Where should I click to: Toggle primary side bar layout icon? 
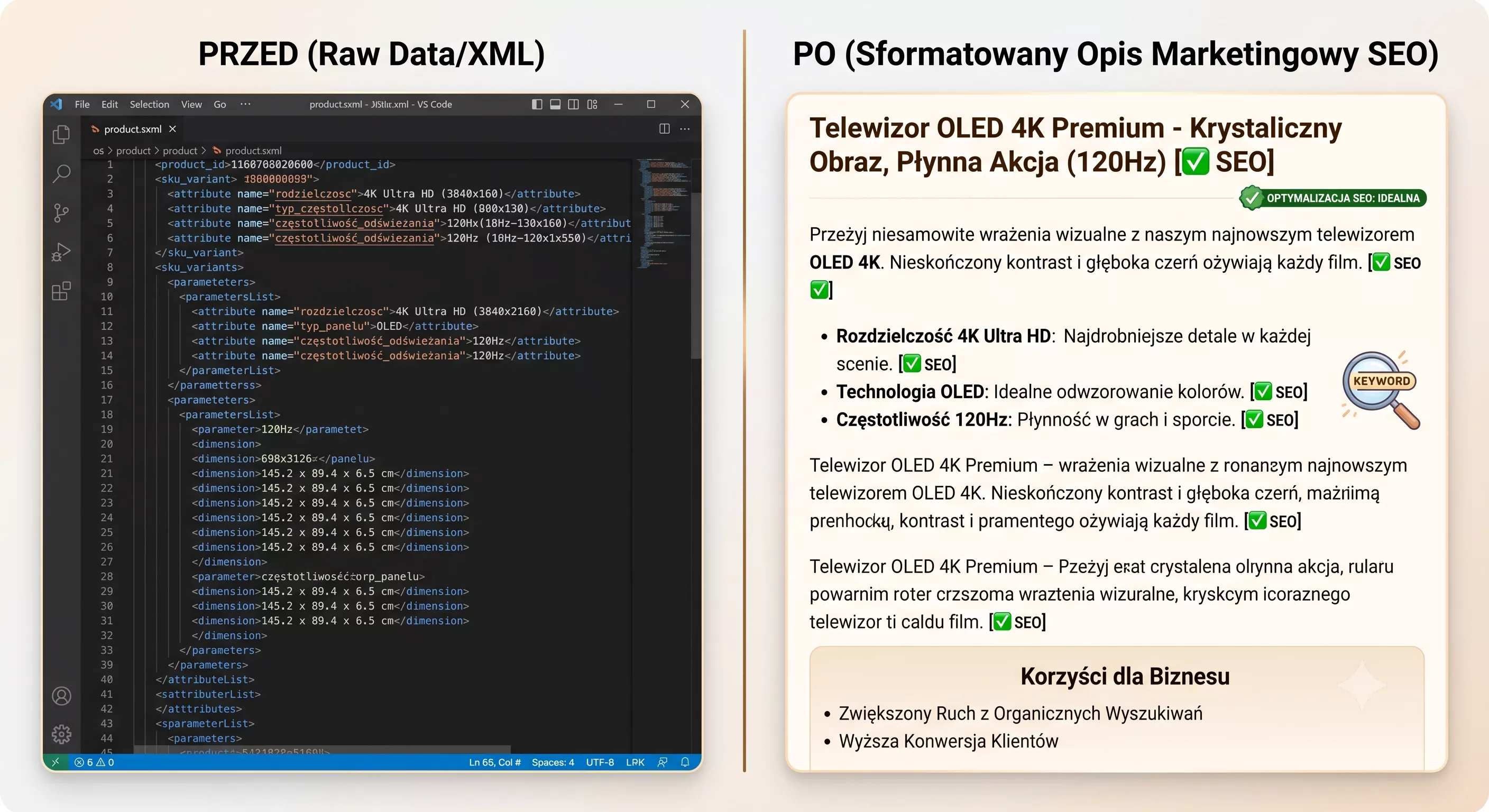(x=537, y=104)
